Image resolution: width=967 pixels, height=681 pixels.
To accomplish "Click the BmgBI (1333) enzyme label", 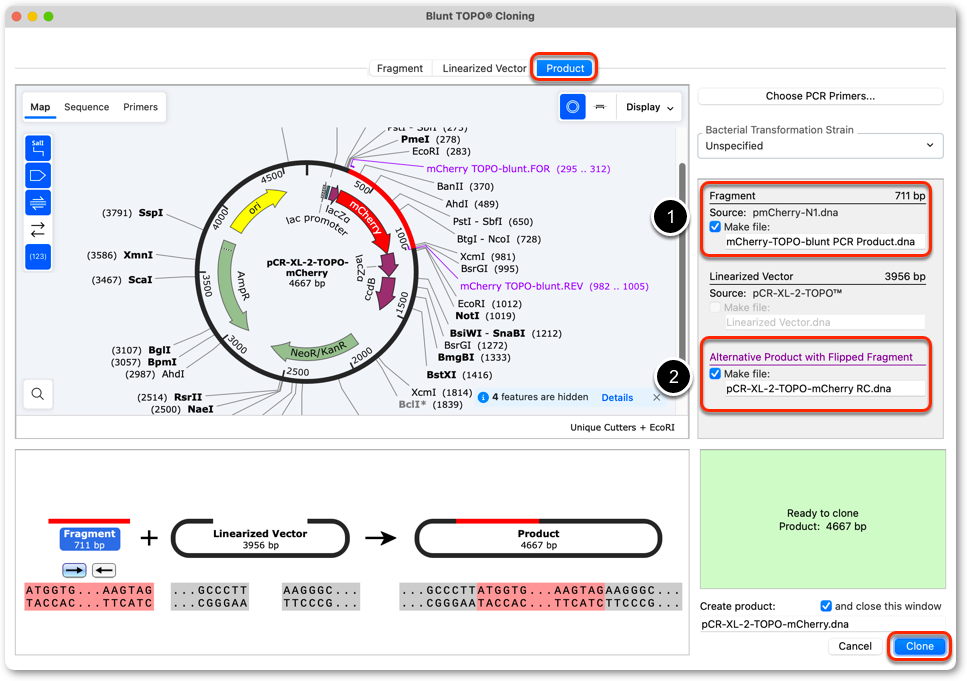I will [474, 358].
